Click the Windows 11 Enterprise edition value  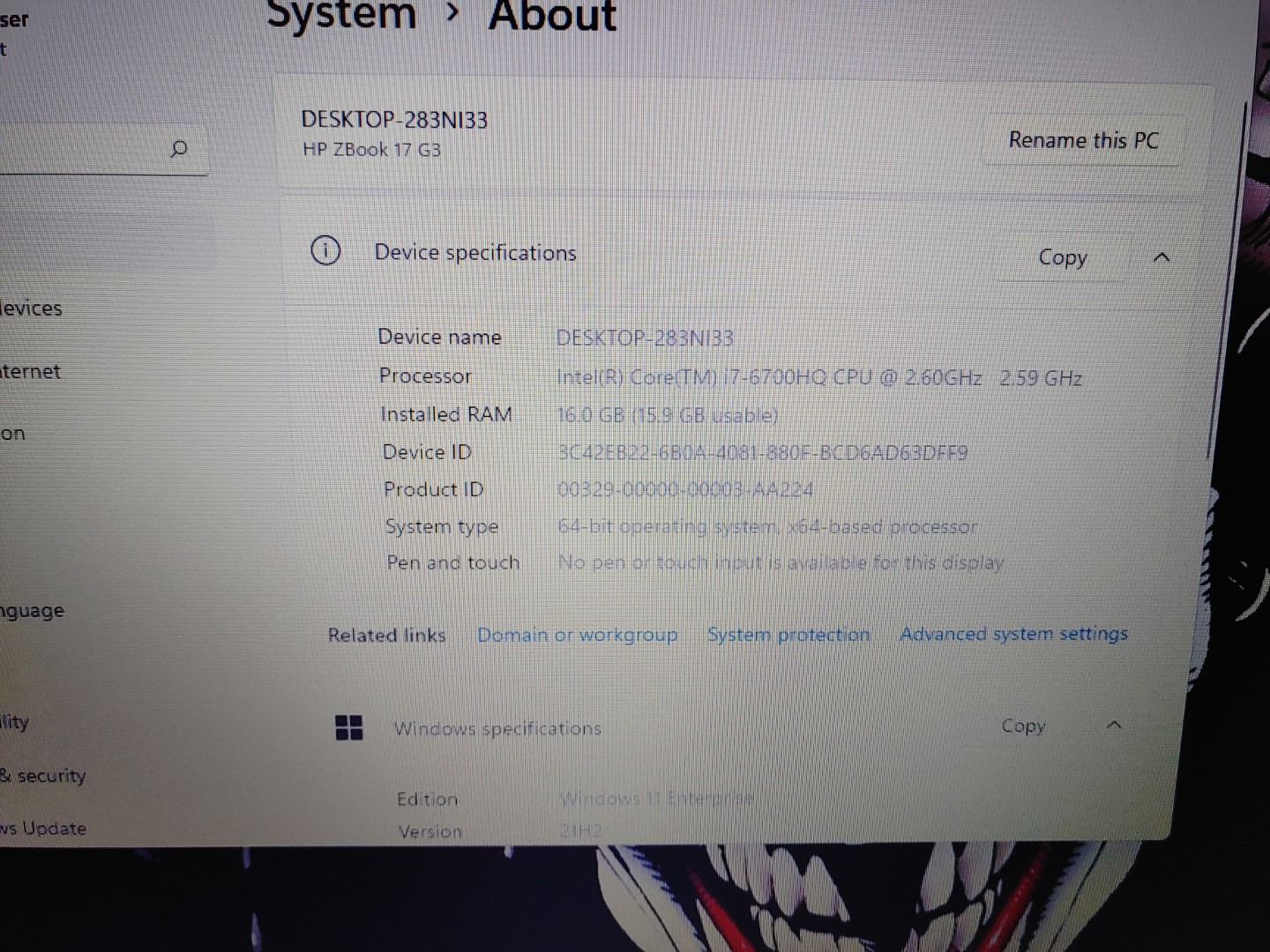[x=657, y=799]
